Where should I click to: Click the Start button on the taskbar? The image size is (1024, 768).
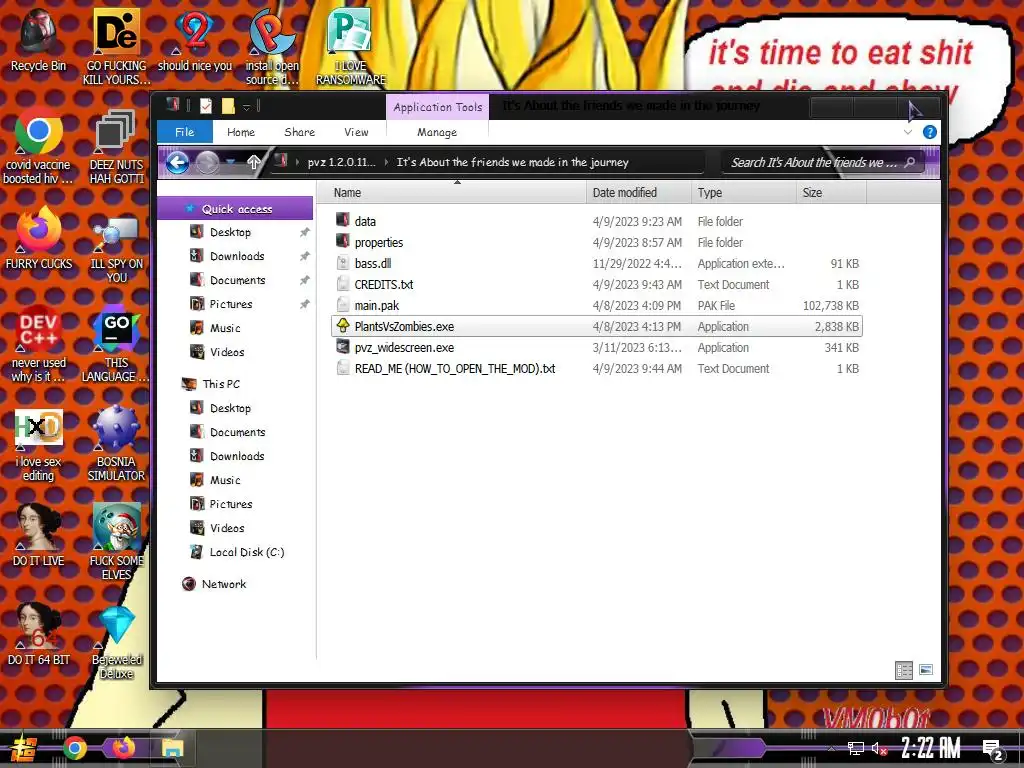[x=24, y=748]
